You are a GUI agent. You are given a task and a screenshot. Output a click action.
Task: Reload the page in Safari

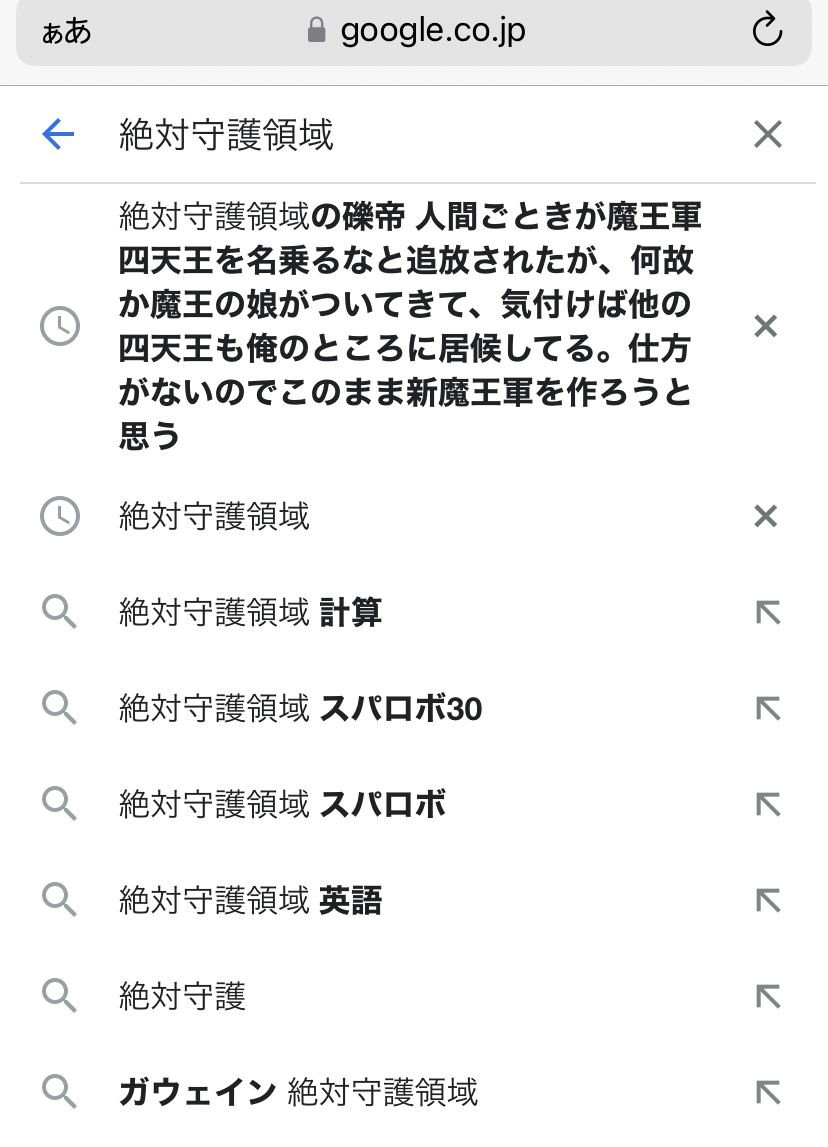click(x=767, y=32)
